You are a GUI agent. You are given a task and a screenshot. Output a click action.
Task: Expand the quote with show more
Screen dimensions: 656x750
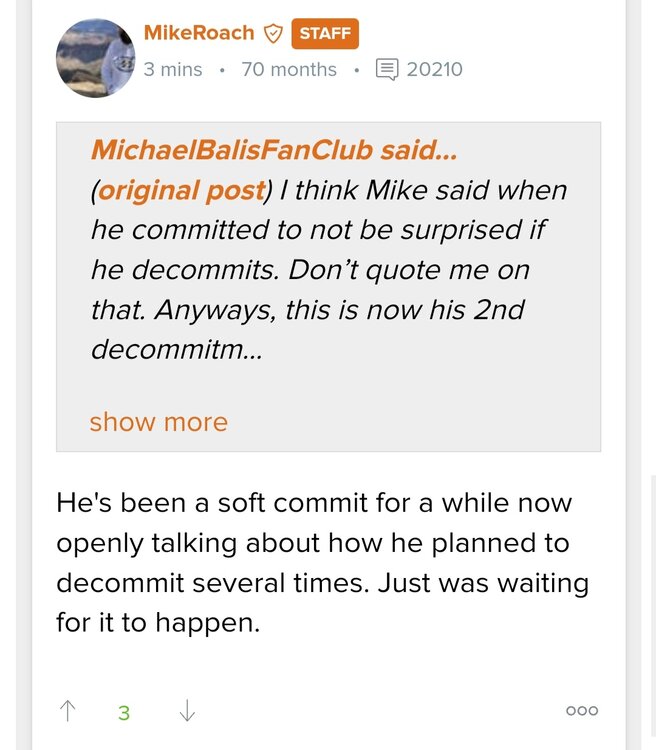(x=158, y=421)
